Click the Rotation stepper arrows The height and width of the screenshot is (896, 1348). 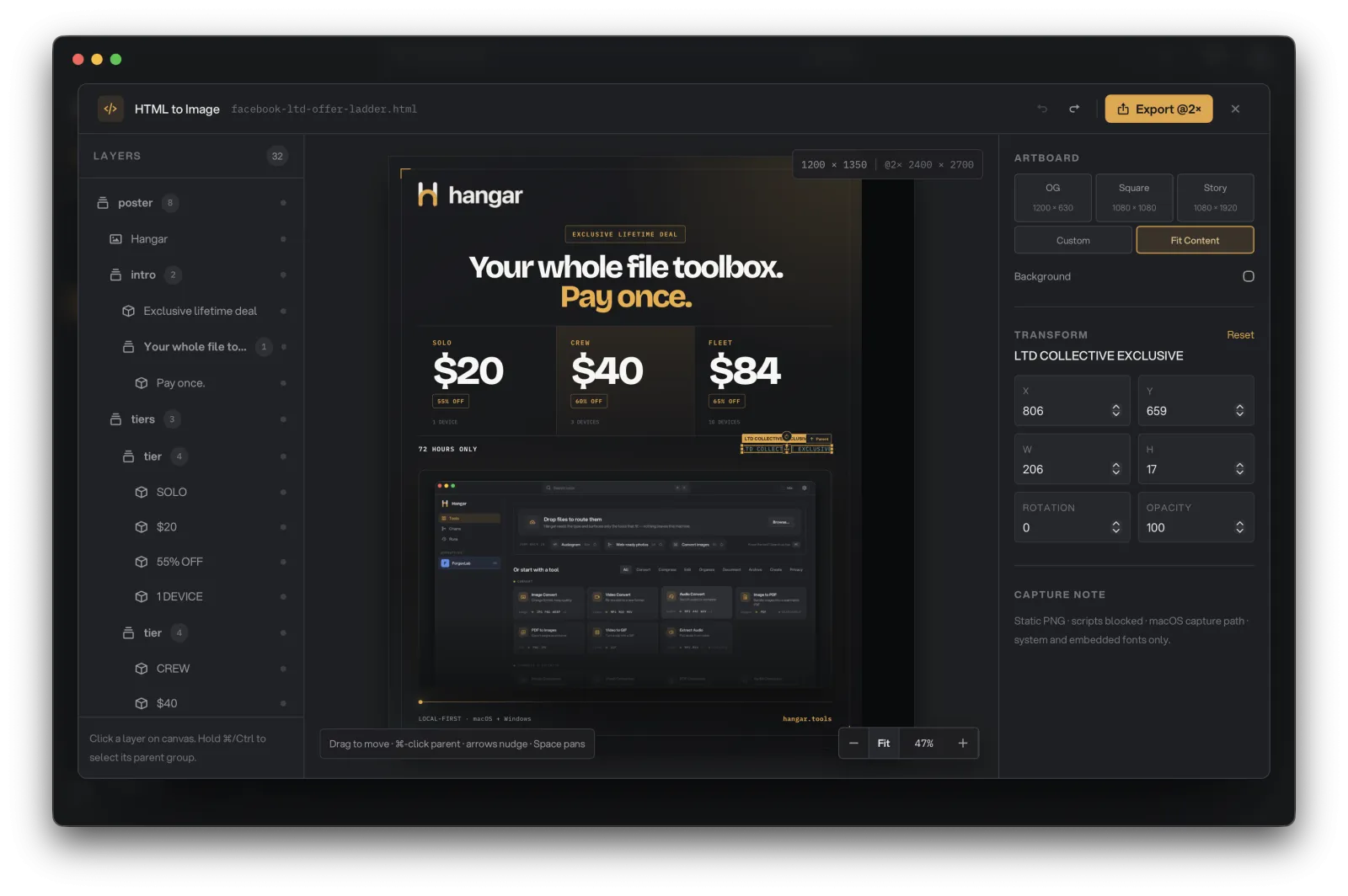(x=1115, y=527)
